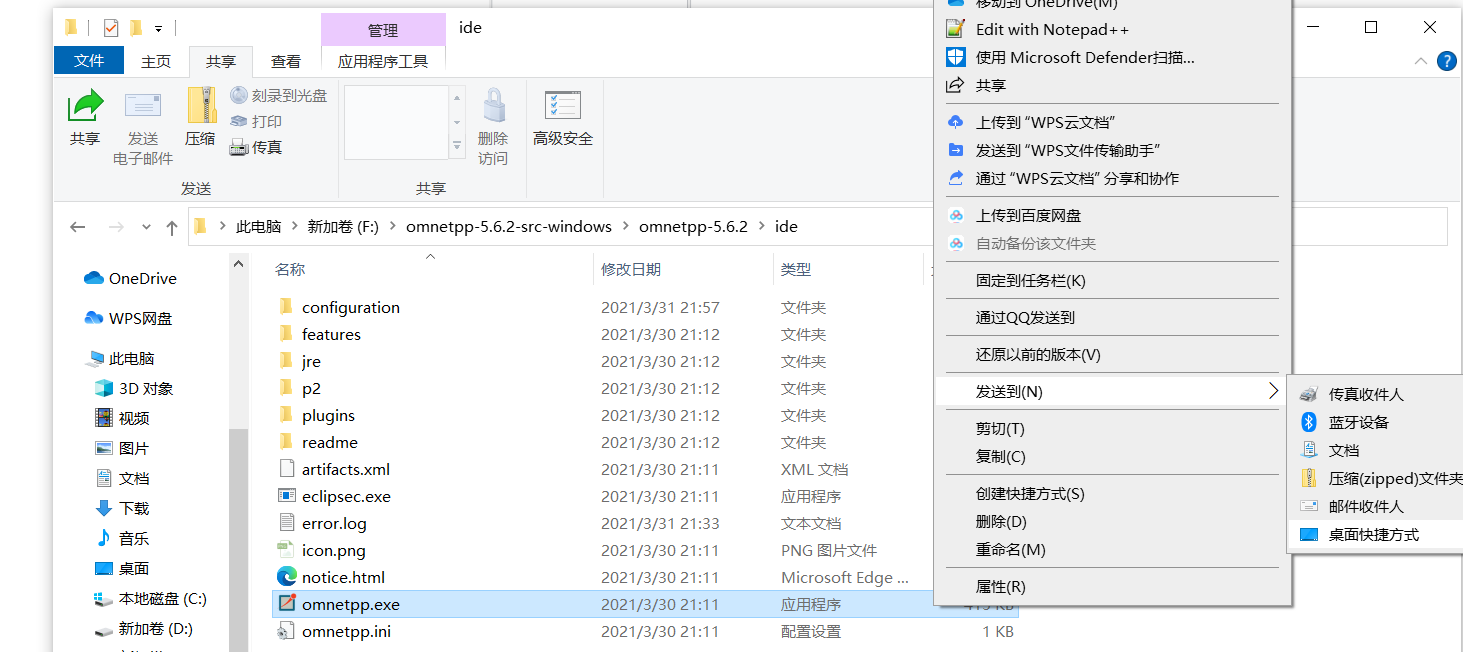The width and height of the screenshot is (1463, 652).
Task: Collapse the ribbon with the chevron
Action: click(1420, 61)
